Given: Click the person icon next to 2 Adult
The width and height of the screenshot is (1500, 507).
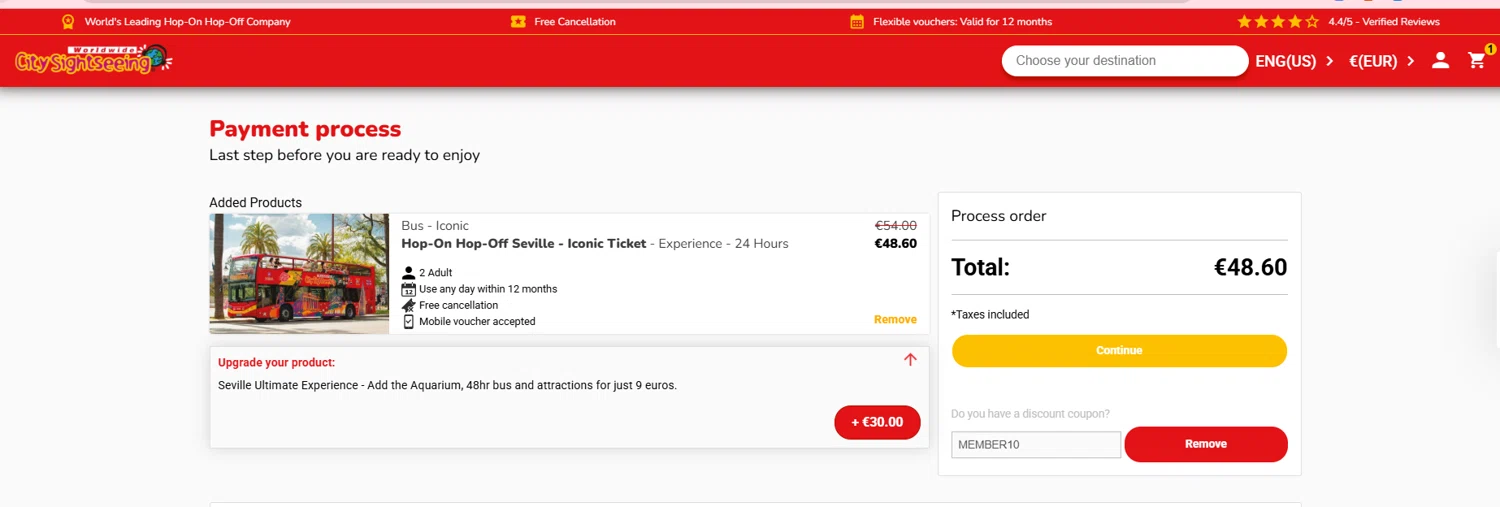Looking at the screenshot, I should pos(408,272).
